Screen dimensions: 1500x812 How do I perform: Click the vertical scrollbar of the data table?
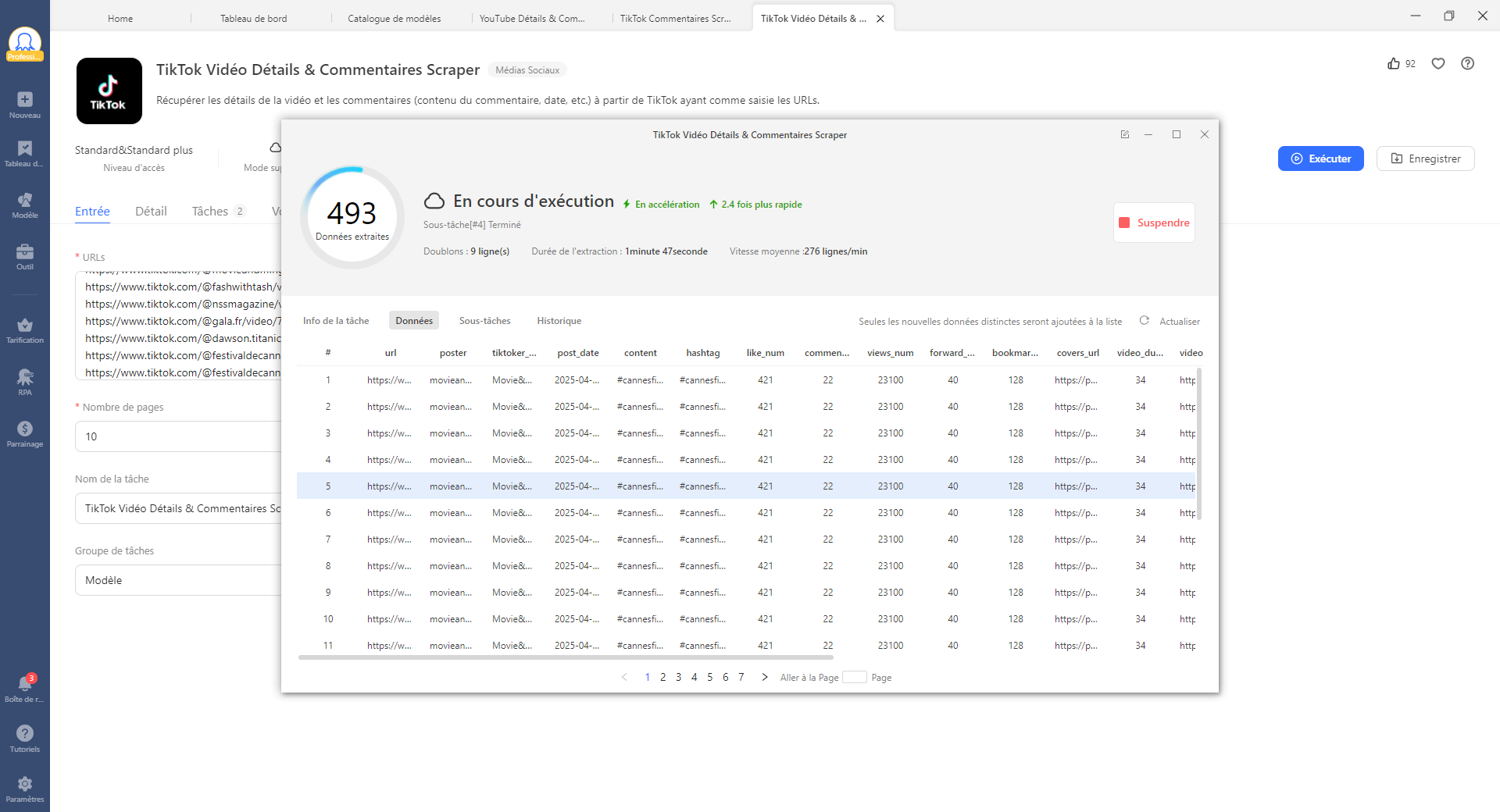pos(1199,443)
